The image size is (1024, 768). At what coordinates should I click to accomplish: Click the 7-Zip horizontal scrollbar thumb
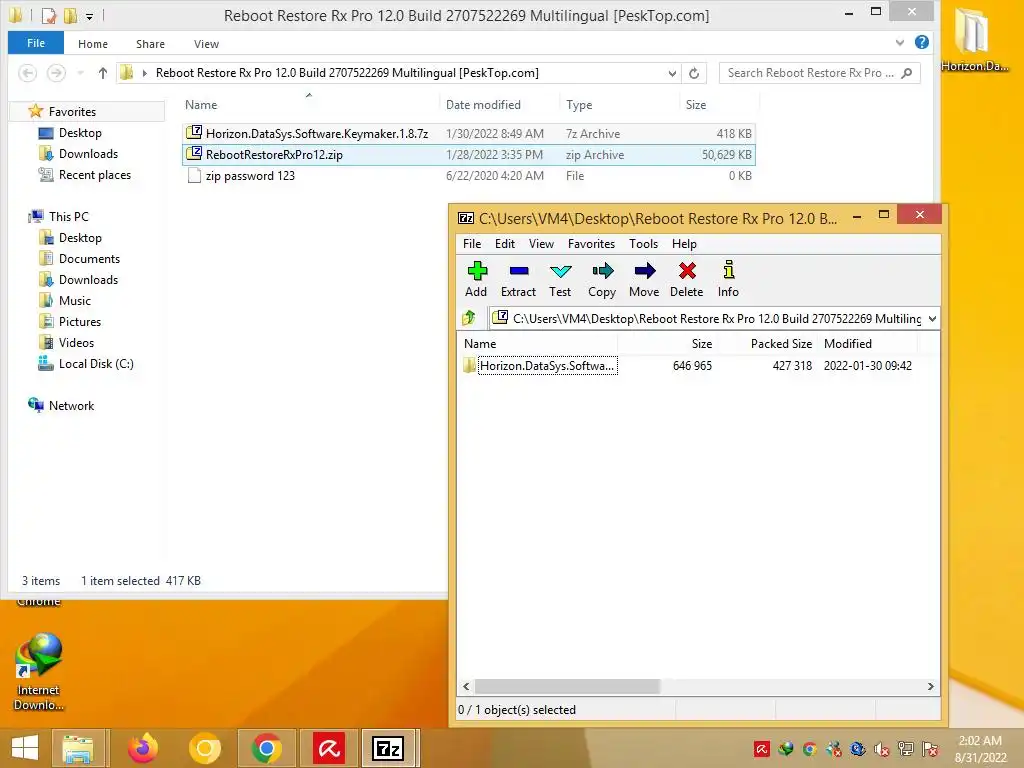coord(568,686)
